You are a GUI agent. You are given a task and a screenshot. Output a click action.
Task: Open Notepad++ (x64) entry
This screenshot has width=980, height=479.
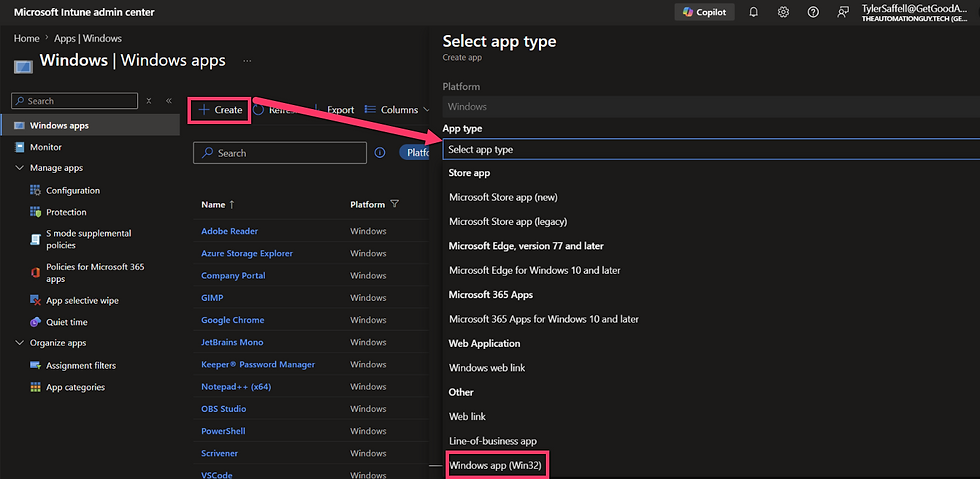click(x=236, y=387)
